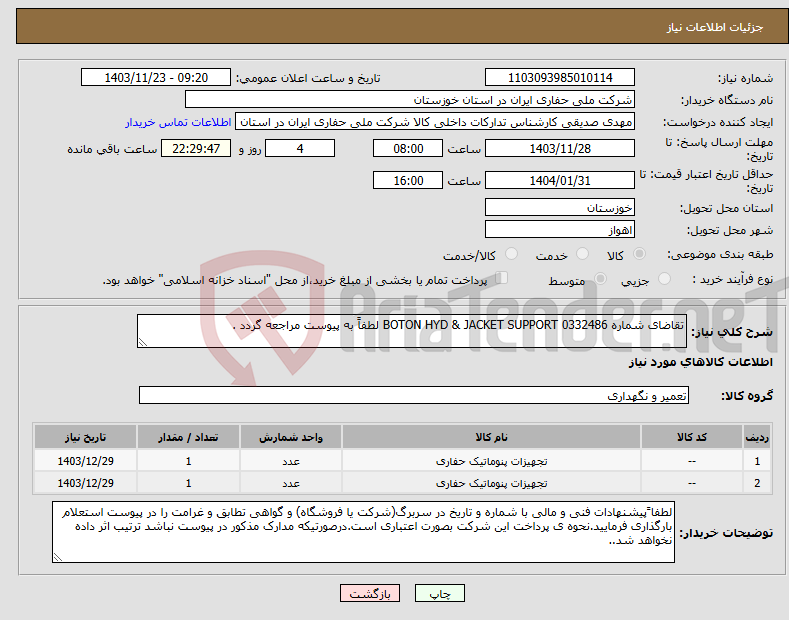Viewport: 789px width, 620px height.
Task: Toggle the اسناد خزانه اسلامی payment checkbox
Action: pyautogui.click(x=502, y=277)
